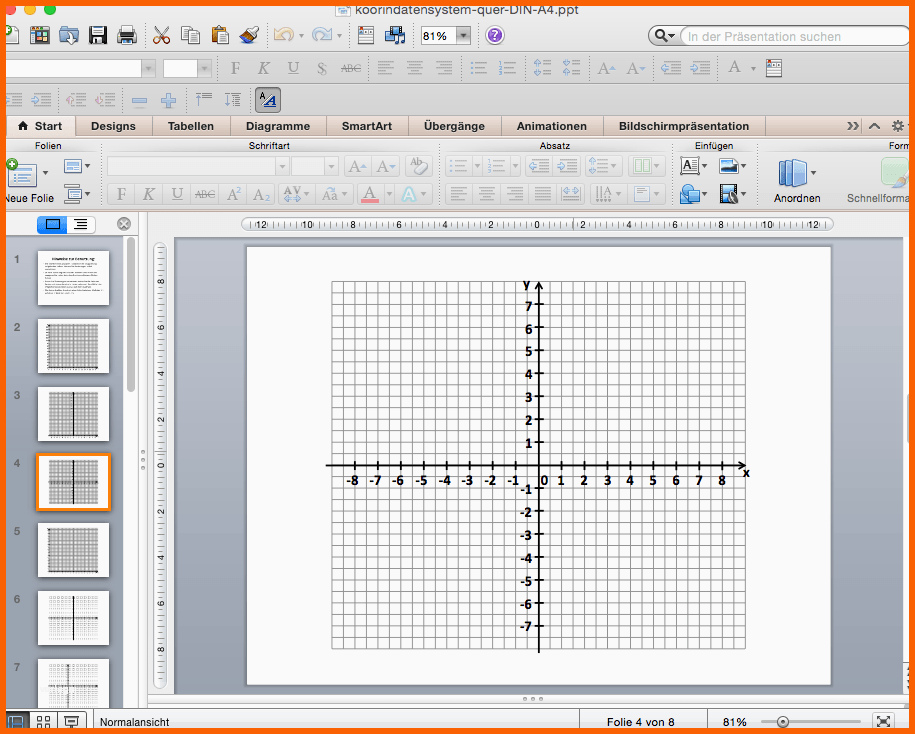
Task: Collapse the ribbon with the chevron
Action: coord(874,126)
